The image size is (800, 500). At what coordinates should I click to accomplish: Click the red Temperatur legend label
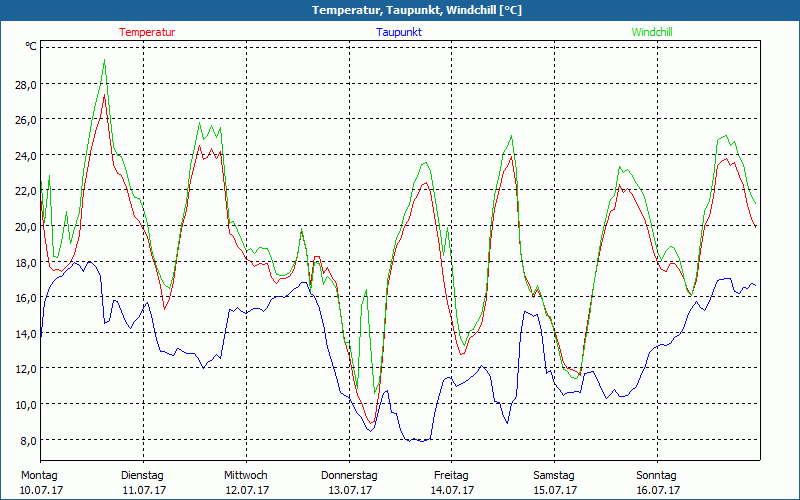coord(147,32)
